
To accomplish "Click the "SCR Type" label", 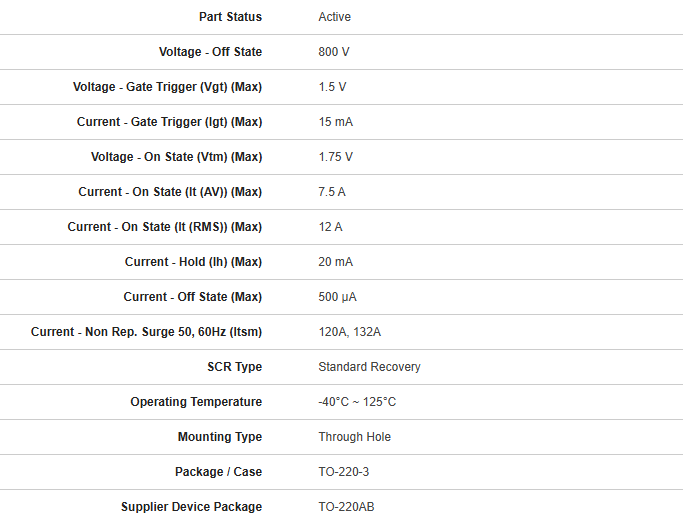I will (234, 367).
